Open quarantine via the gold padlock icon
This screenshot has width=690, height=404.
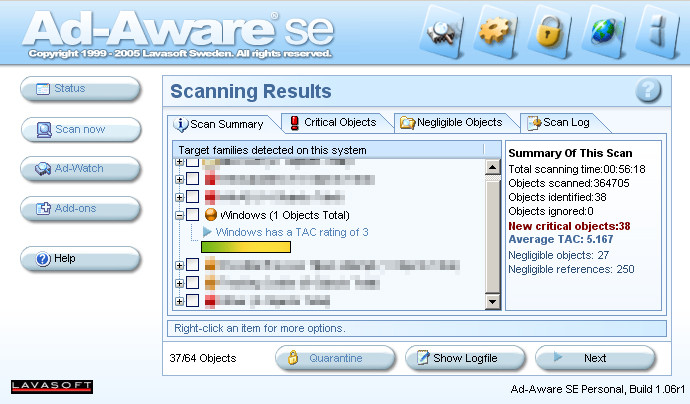(549, 32)
